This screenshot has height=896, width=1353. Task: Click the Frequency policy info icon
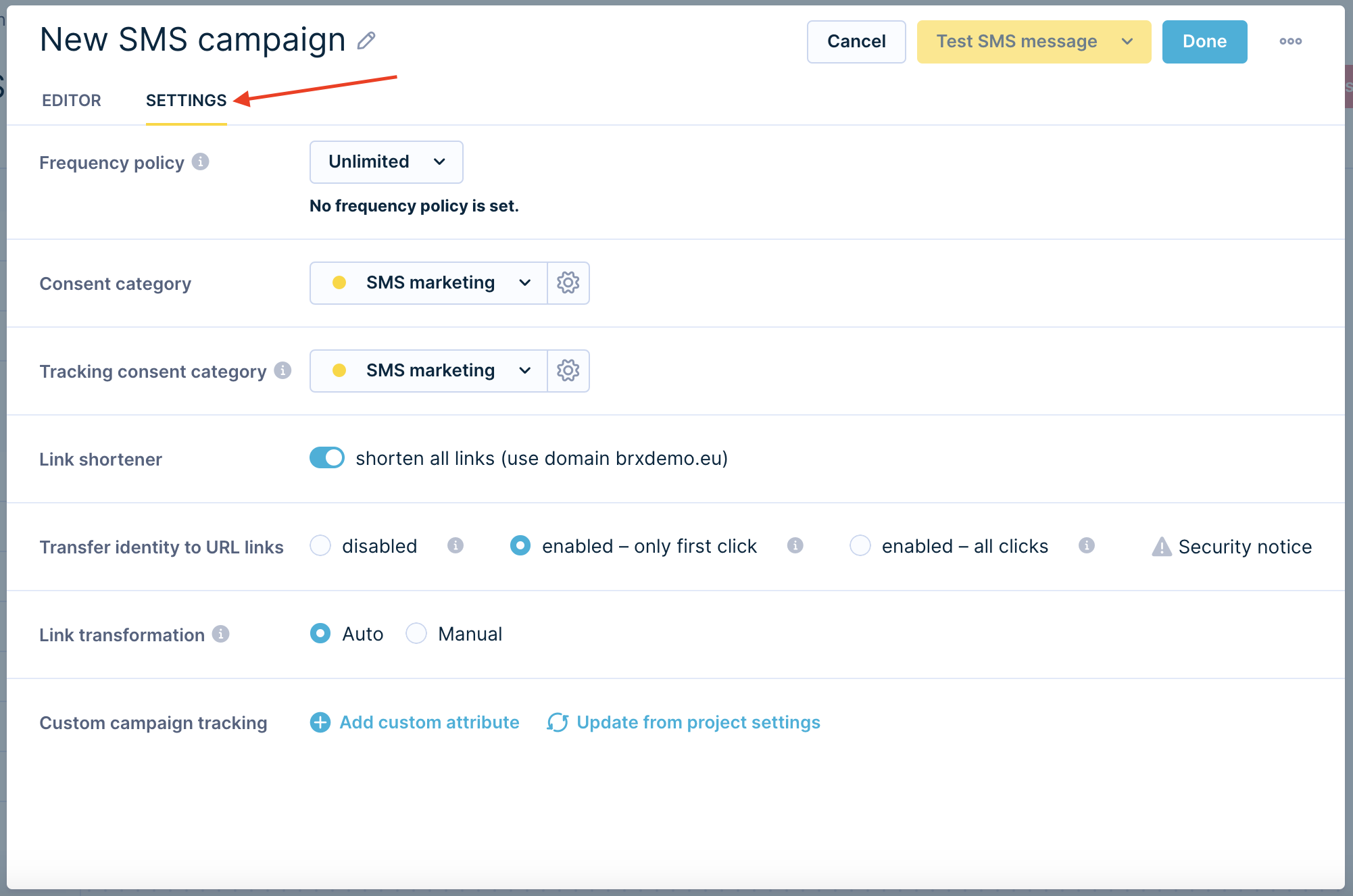(200, 161)
